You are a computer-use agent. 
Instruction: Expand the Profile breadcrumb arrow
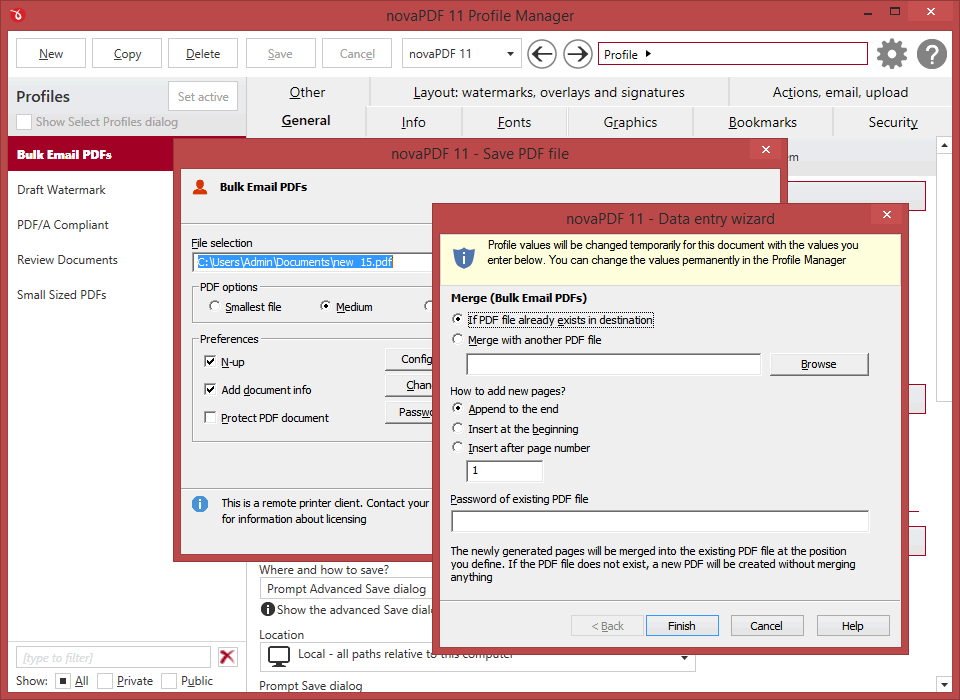point(648,54)
